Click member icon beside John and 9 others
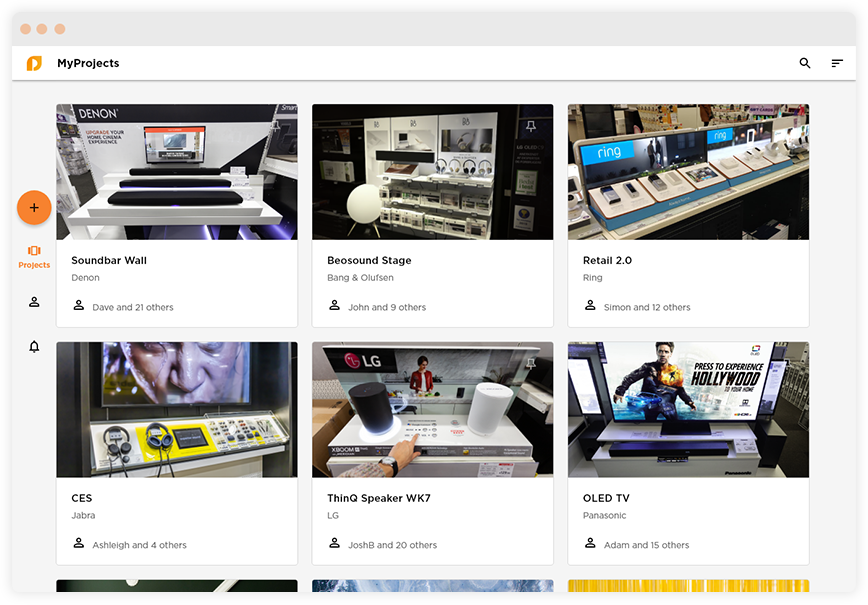868x605 pixels. (x=334, y=305)
